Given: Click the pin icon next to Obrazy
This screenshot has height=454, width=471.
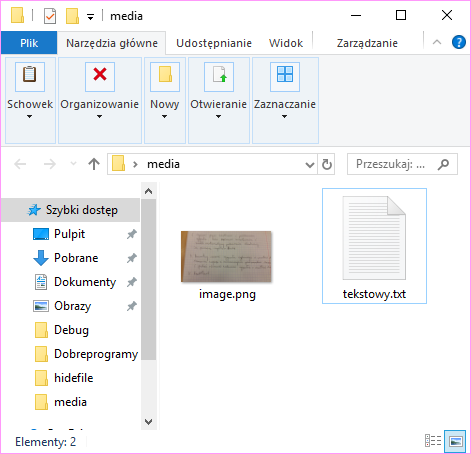Looking at the screenshot, I should [132, 306].
